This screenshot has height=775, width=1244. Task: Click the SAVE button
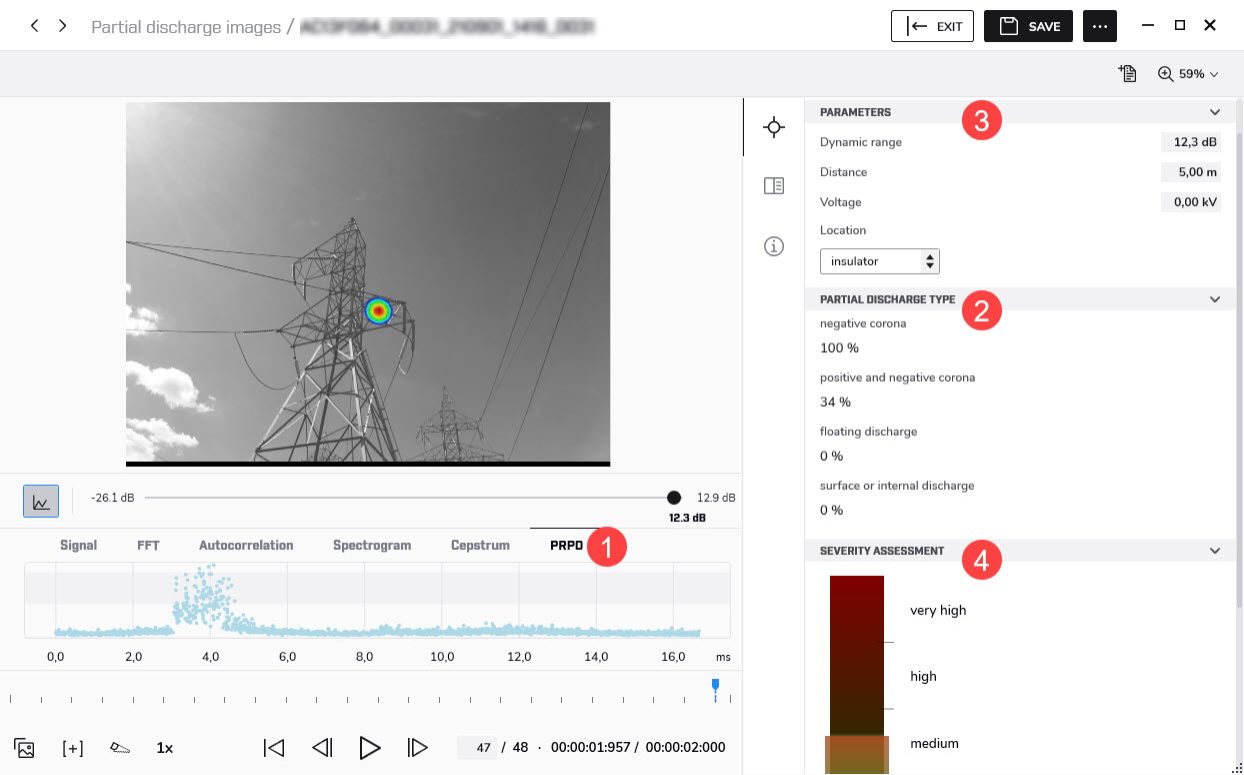tap(1028, 26)
